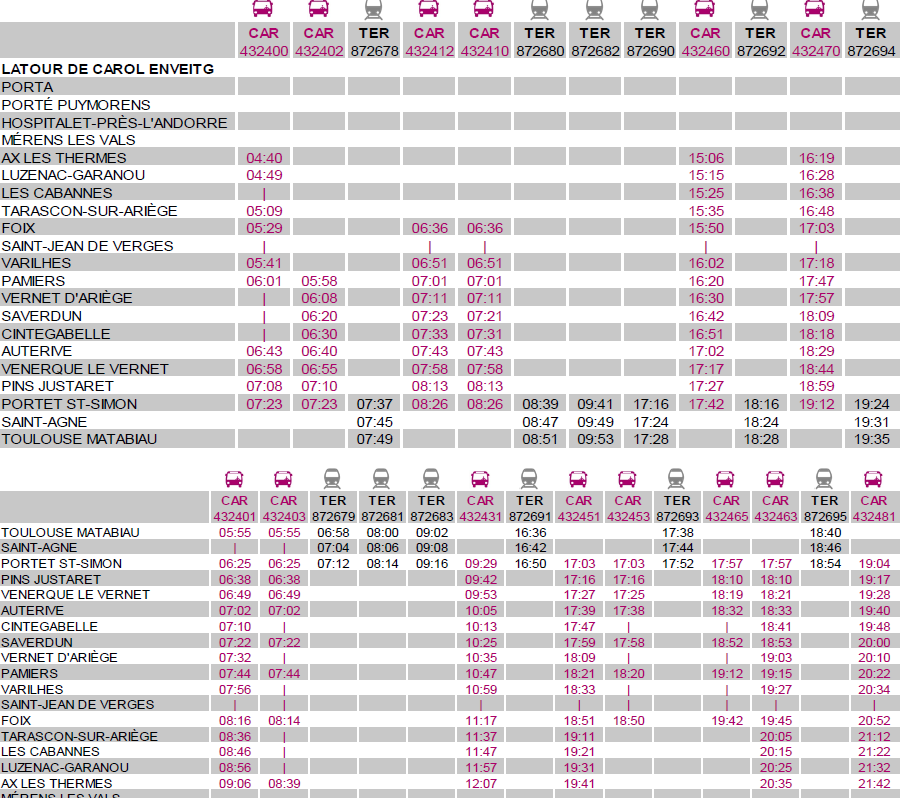Click the bus icon above CAR 432412
The height and width of the screenshot is (798, 909).
click(x=429, y=10)
